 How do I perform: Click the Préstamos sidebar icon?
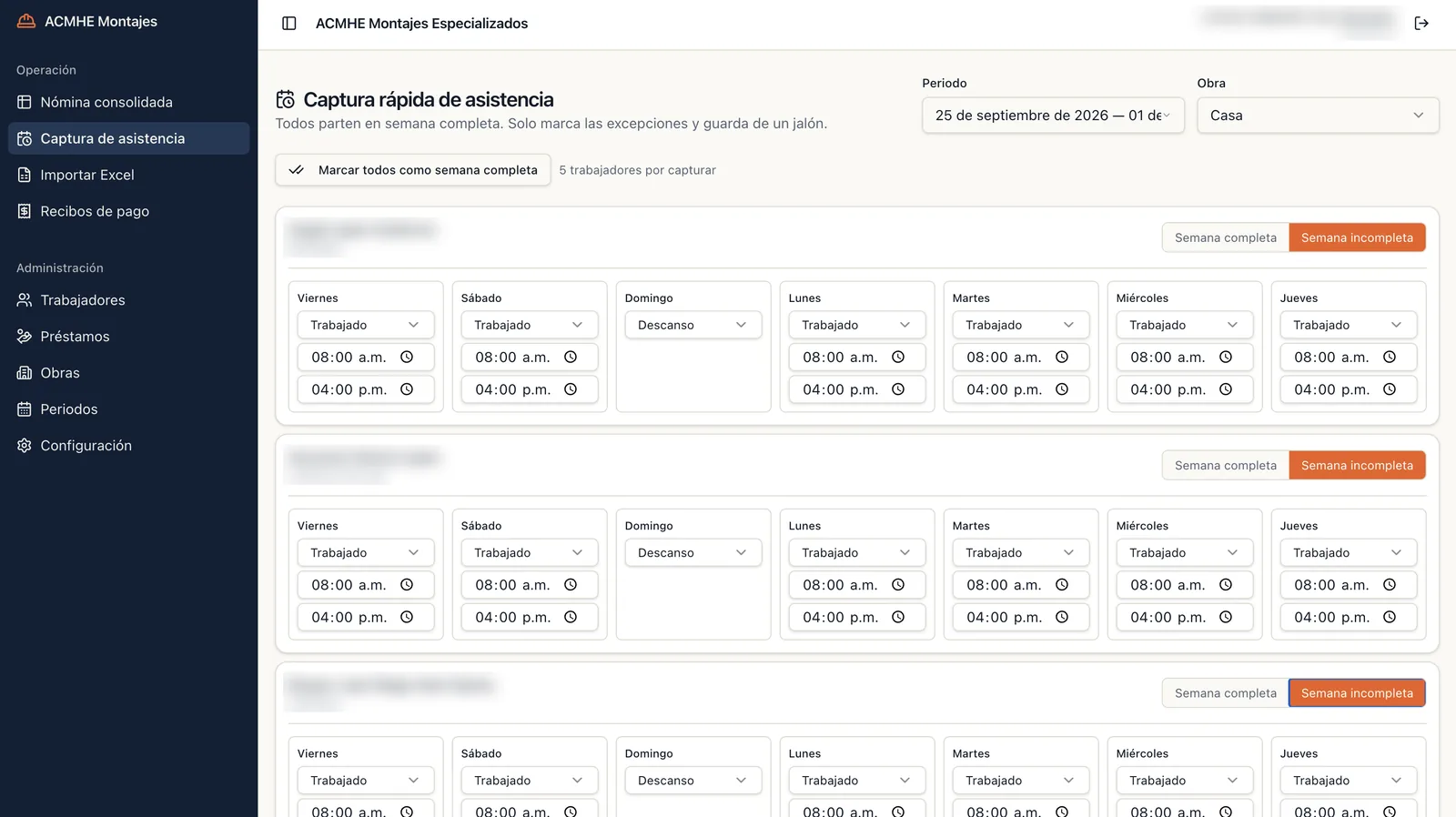(x=25, y=337)
